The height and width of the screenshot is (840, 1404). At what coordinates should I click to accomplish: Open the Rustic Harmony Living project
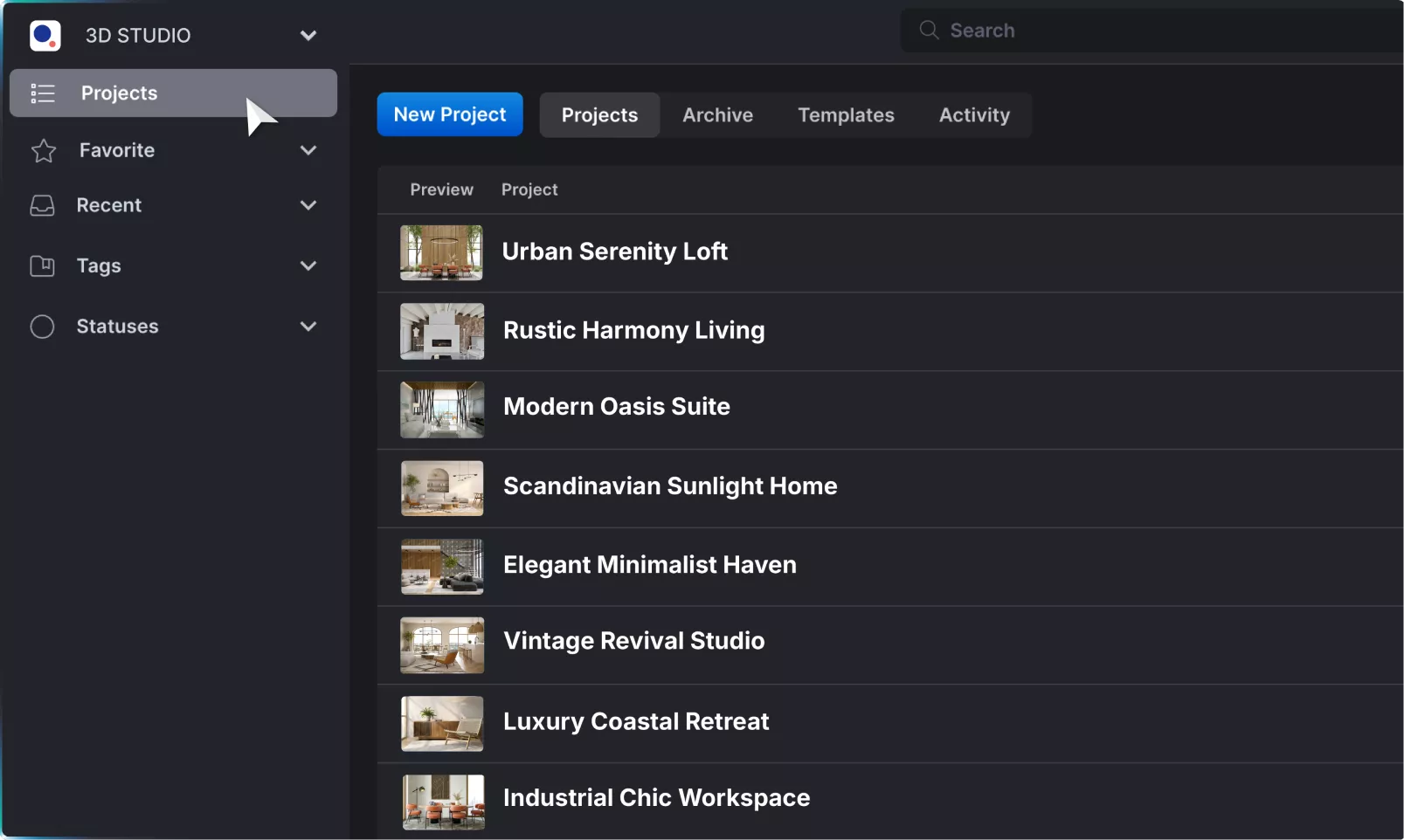(x=633, y=331)
